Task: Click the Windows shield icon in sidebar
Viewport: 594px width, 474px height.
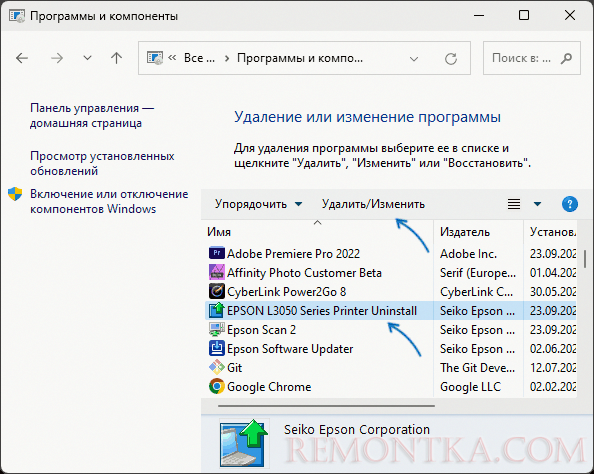Action: (x=15, y=194)
